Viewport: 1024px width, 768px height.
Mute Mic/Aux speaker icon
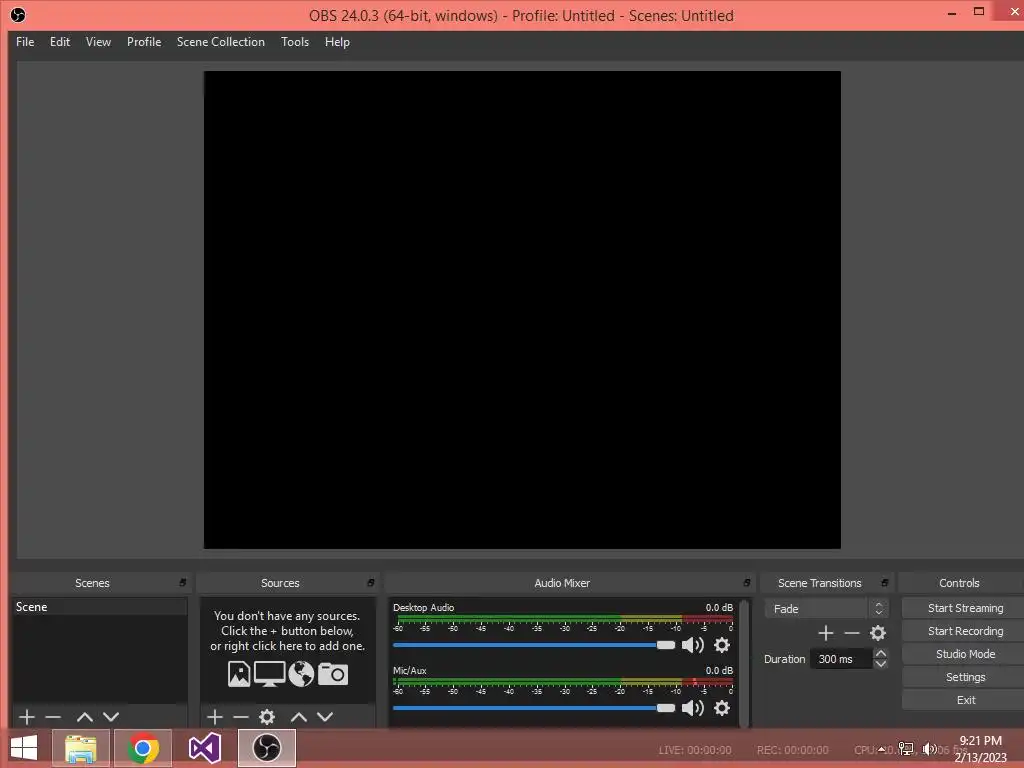point(693,708)
